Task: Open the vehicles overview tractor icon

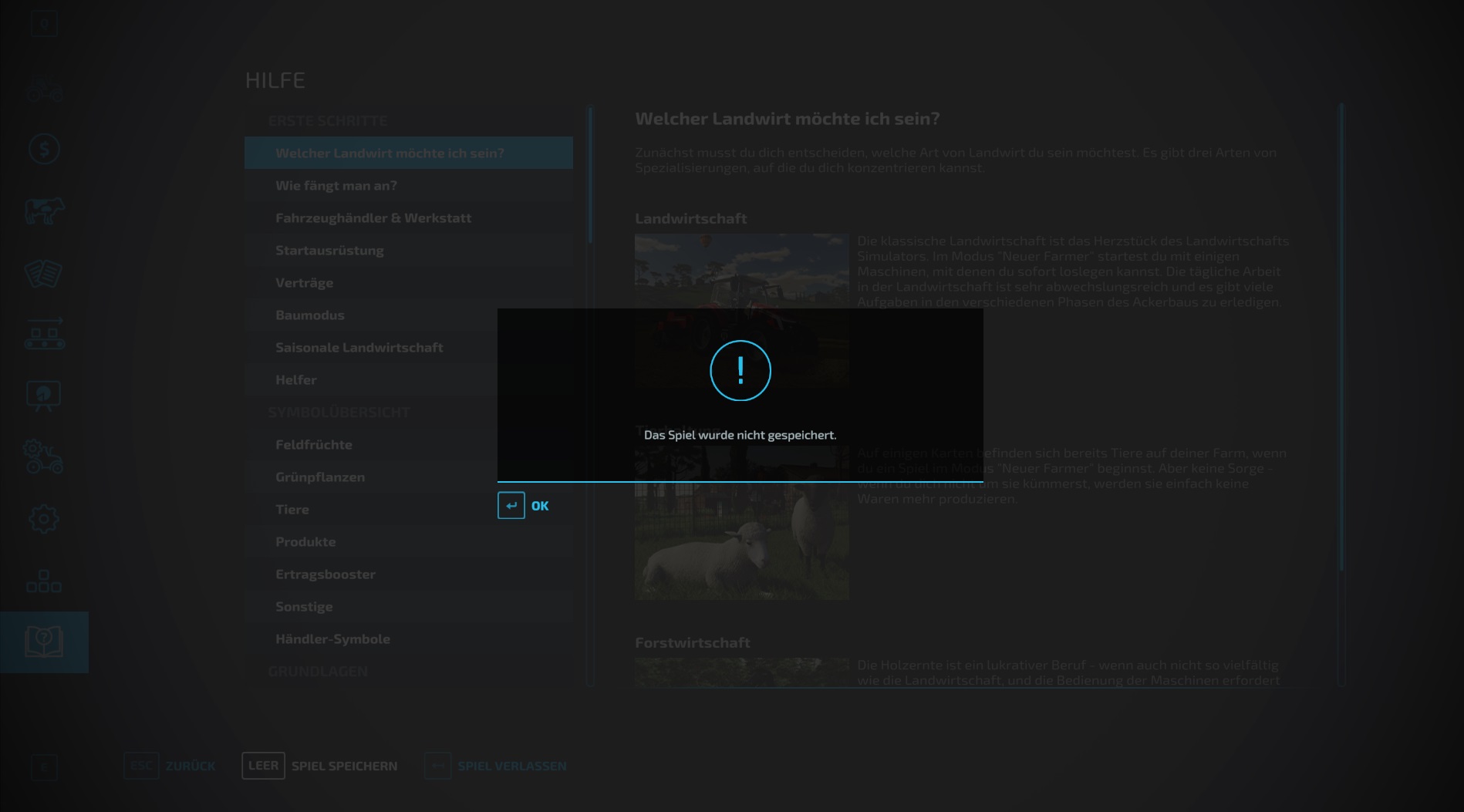Action: 44,89
